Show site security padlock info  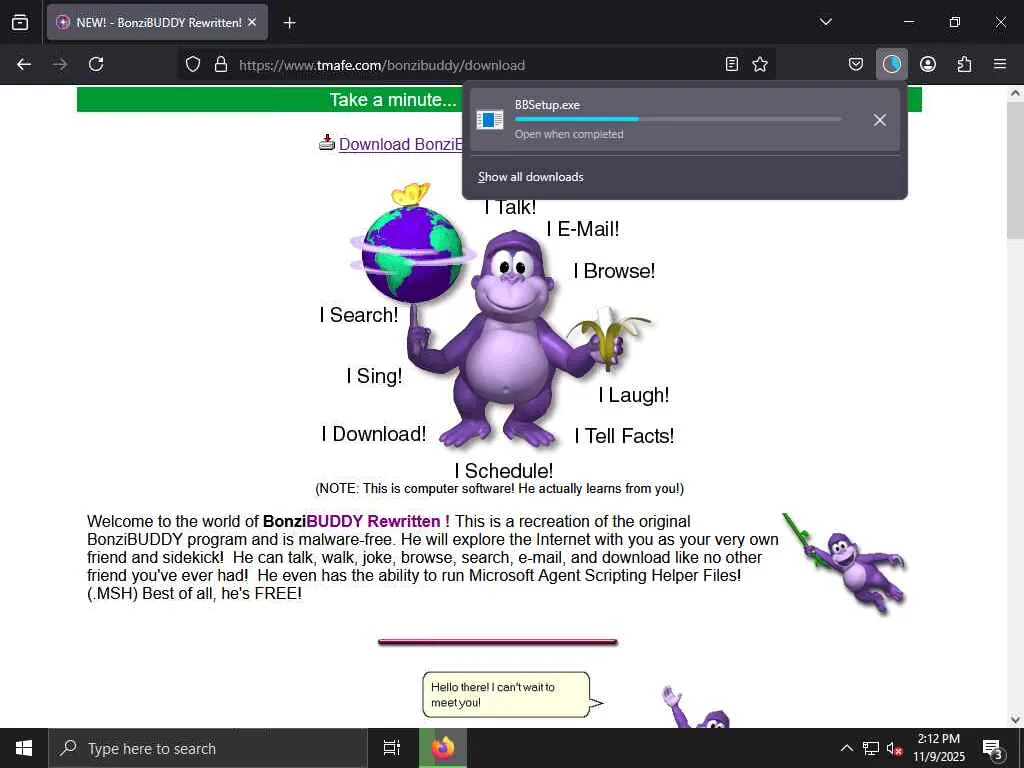[221, 64]
